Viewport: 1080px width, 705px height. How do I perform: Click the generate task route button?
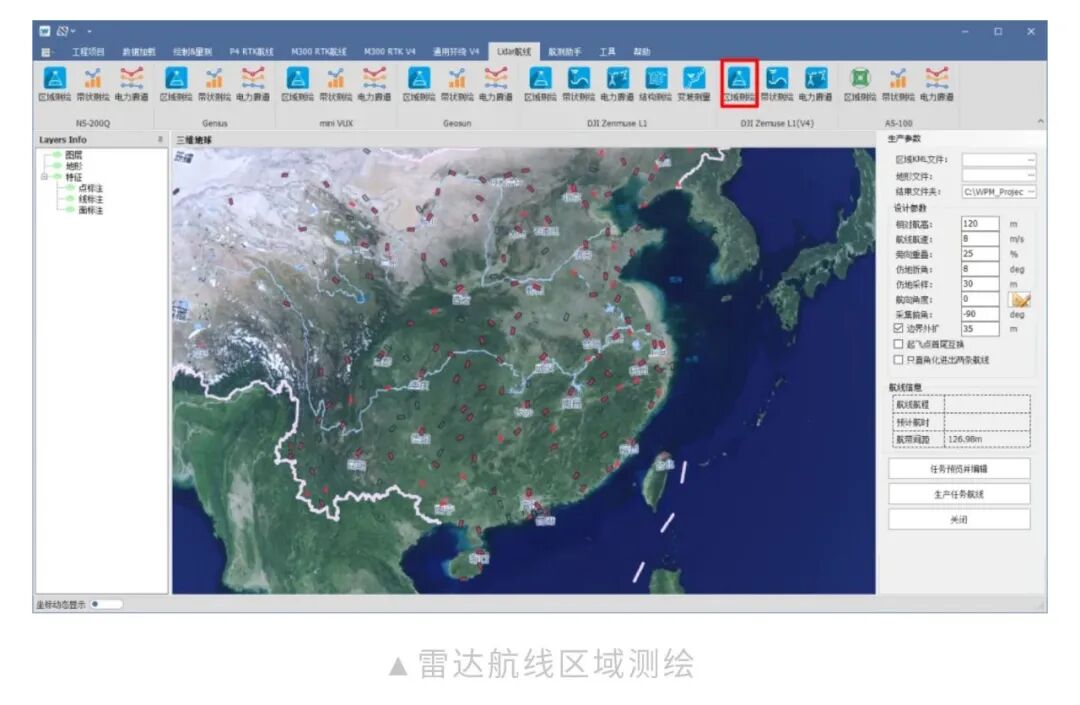(x=959, y=494)
